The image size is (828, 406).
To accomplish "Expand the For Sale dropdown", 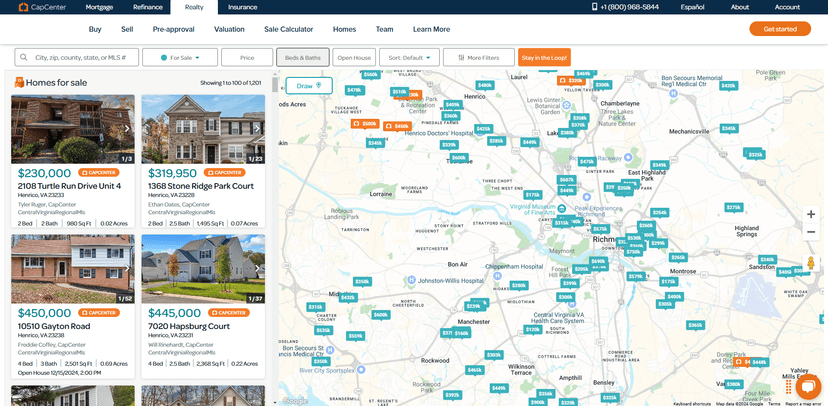I will point(180,58).
